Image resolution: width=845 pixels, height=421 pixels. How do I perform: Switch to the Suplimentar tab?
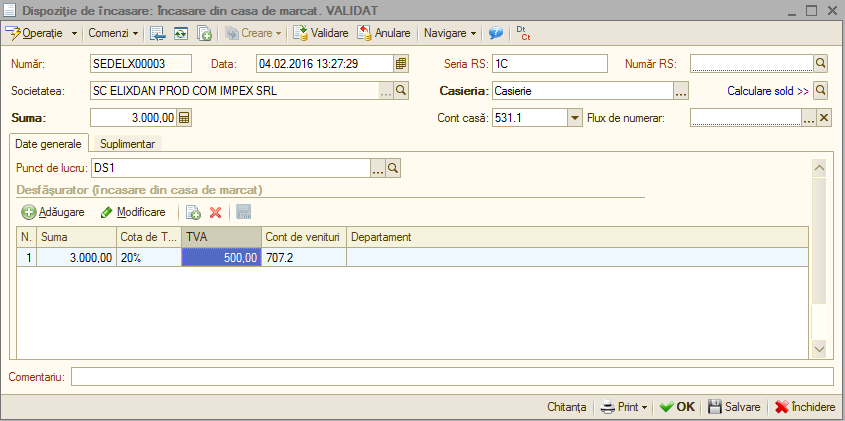coord(128,144)
